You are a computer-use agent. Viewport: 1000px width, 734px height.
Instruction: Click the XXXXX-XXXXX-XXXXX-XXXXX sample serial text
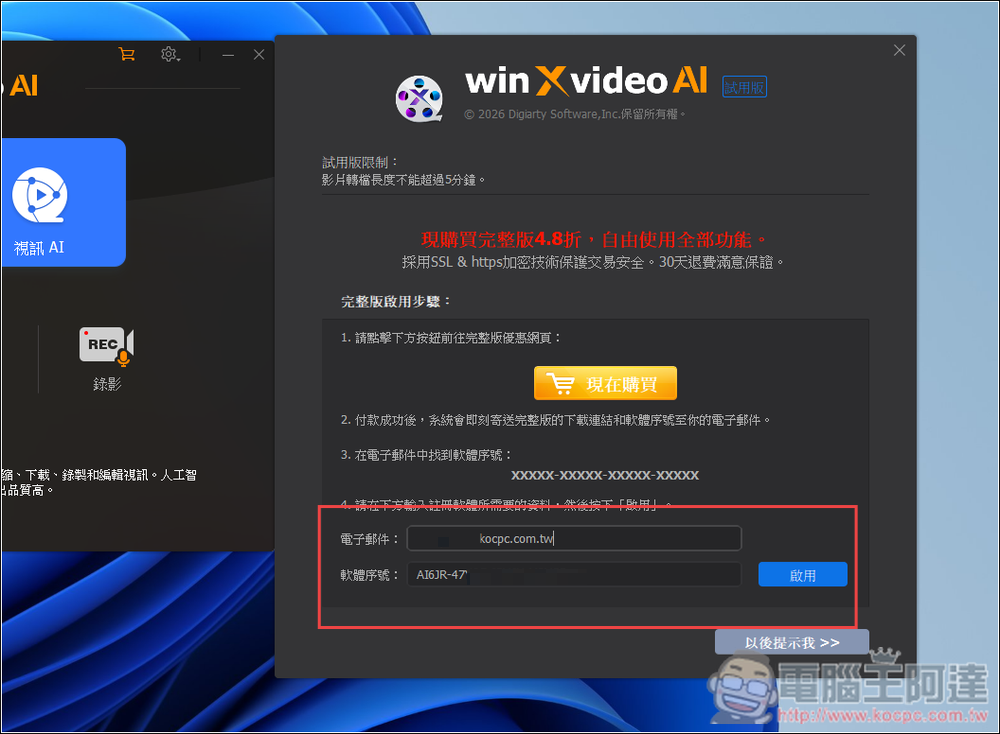(605, 475)
